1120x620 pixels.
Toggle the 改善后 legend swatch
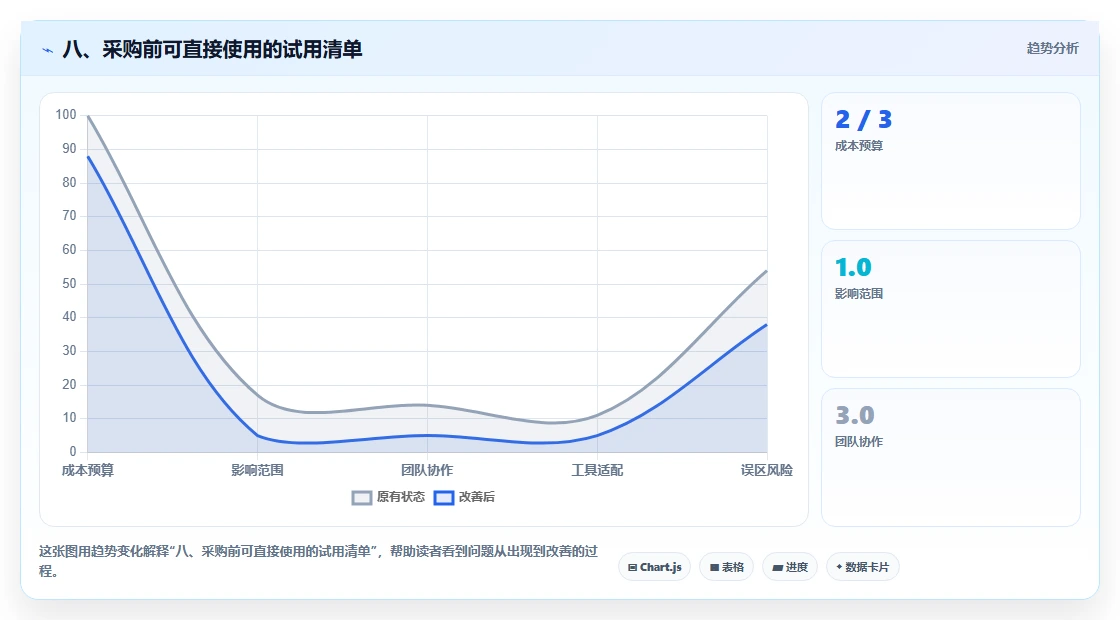(x=444, y=497)
